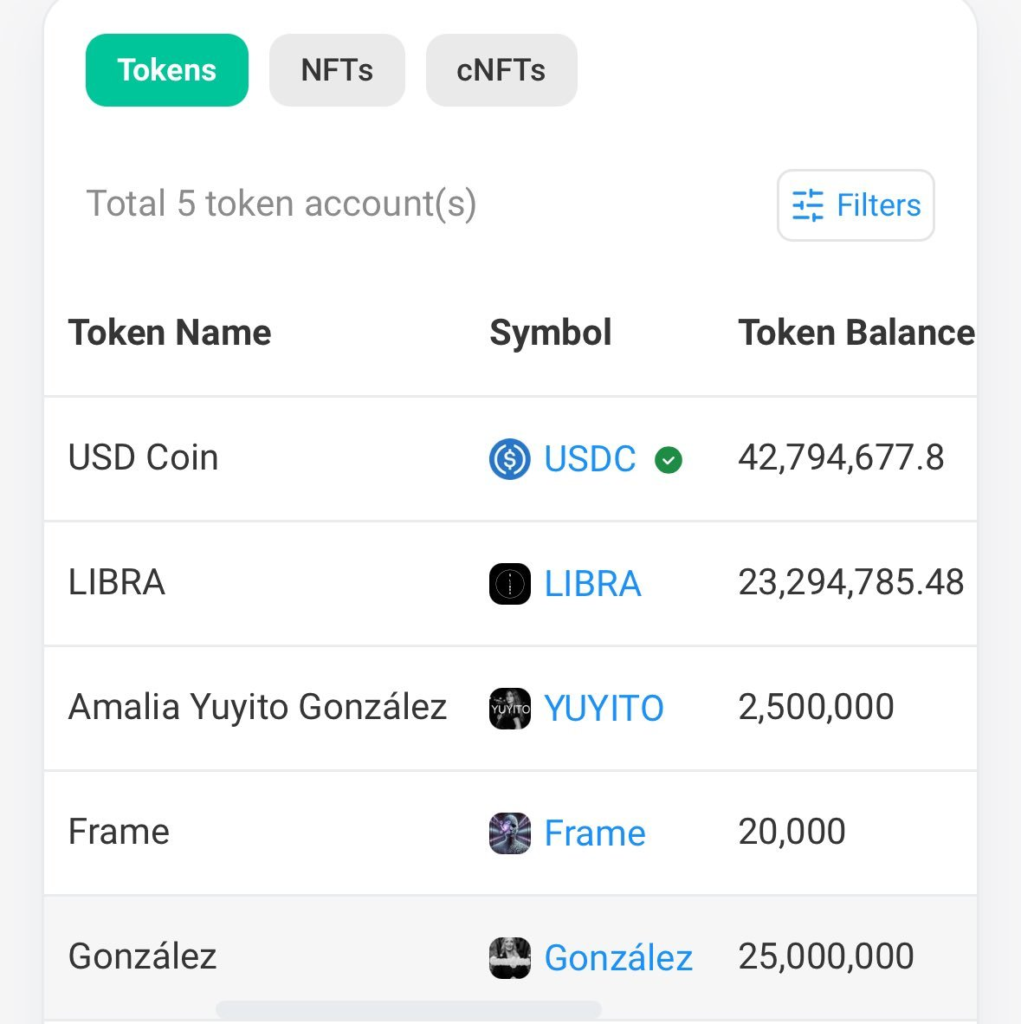Click the black LIBRA token icon
Viewport: 1021px width, 1024px height.
pos(509,584)
